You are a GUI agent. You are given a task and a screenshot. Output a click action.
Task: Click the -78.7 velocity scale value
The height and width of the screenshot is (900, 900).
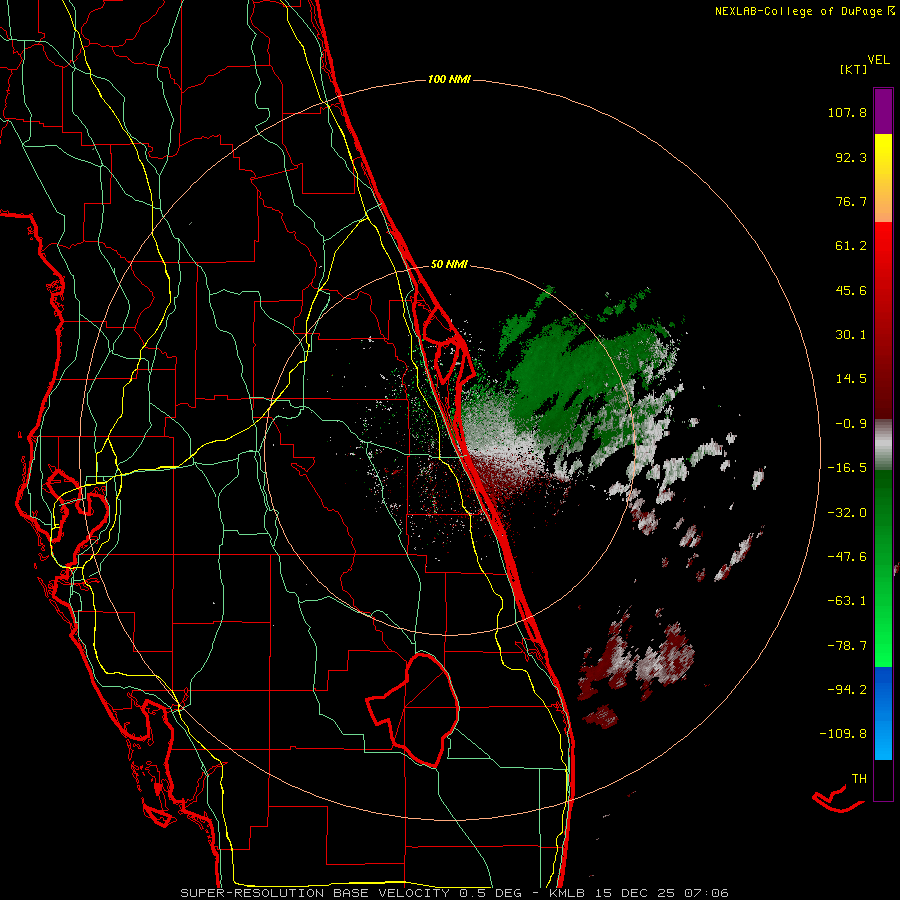tap(847, 646)
